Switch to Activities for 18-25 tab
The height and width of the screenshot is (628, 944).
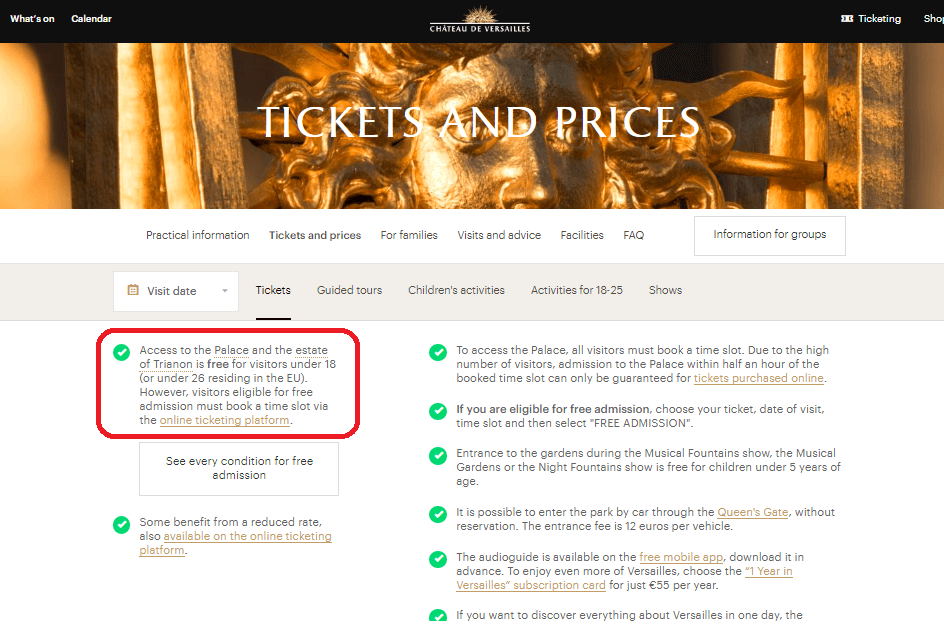pyautogui.click(x=577, y=290)
